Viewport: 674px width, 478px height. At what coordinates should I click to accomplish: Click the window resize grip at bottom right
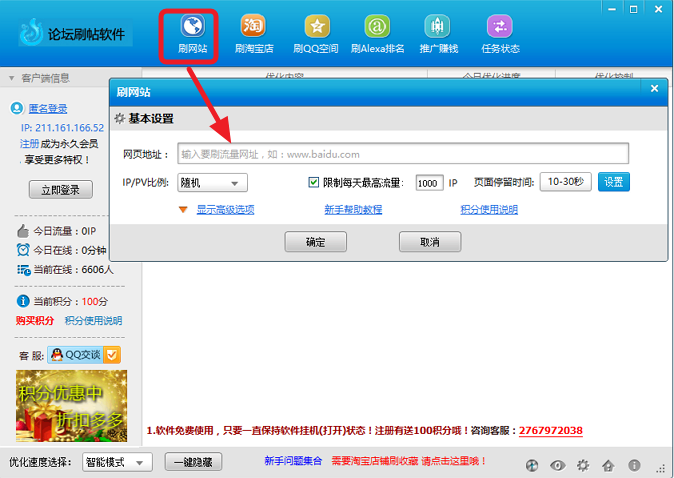tap(661, 469)
